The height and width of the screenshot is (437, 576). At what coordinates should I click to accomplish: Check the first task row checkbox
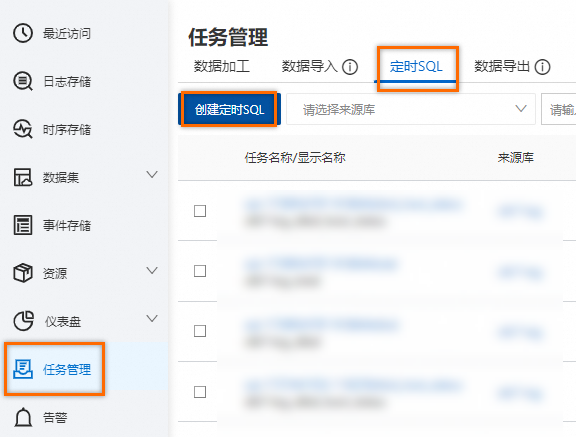click(200, 211)
